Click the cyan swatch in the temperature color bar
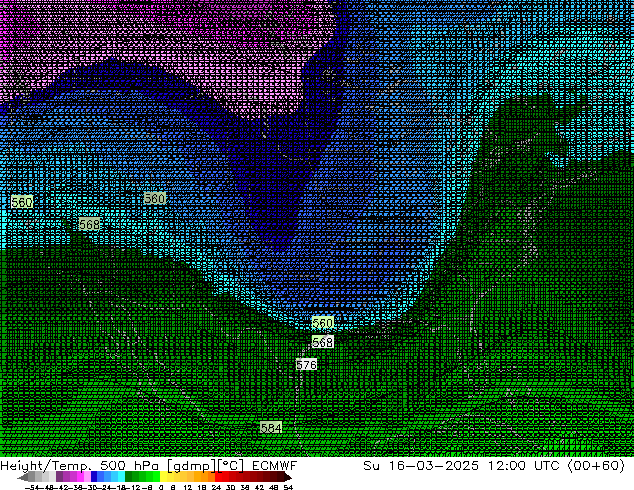This screenshot has height=490, width=634. [x=121, y=476]
